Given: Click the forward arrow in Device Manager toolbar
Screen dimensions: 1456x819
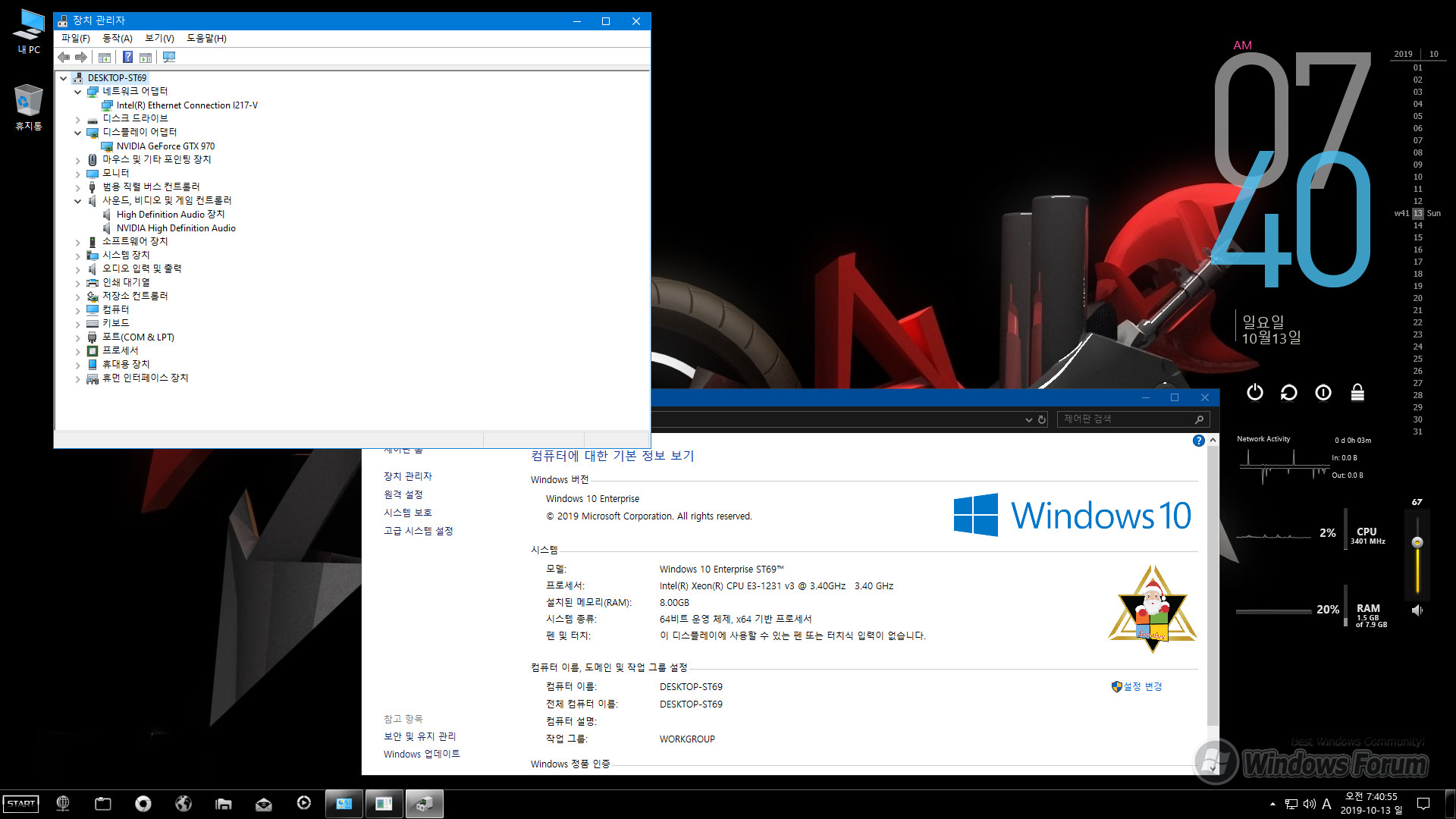Looking at the screenshot, I should coord(81,58).
